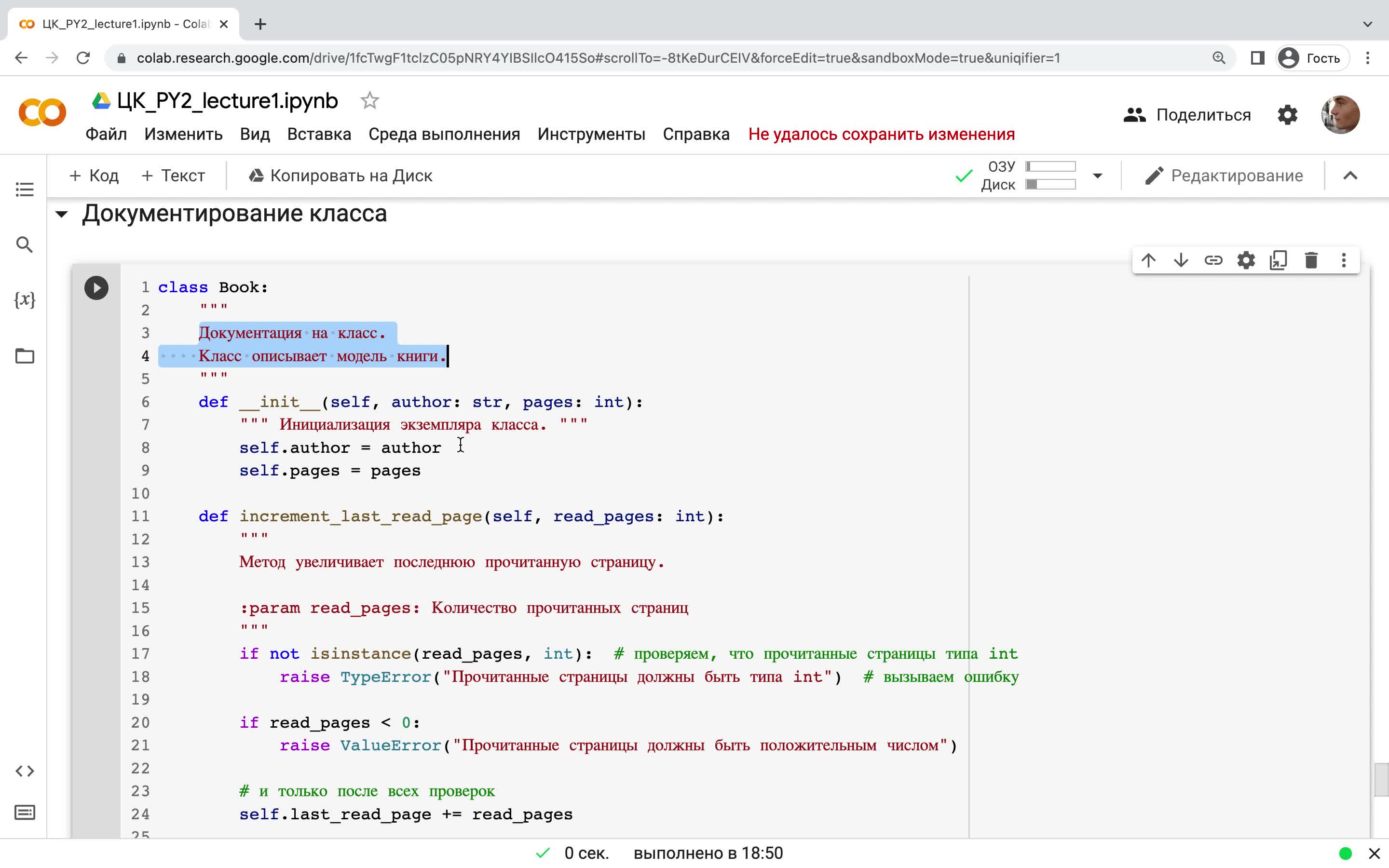
Task: Click the notebook title ЦК_PY2_lecture1.ipynb
Action: (x=227, y=101)
